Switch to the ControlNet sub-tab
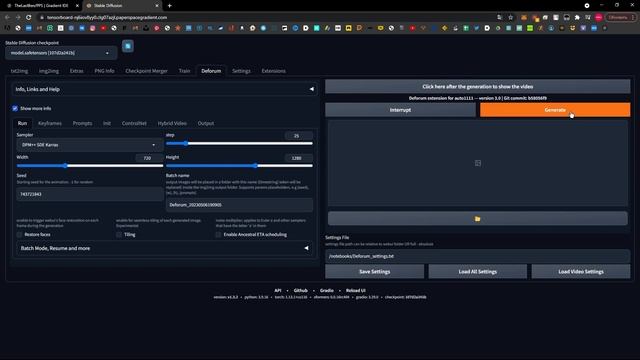The height and width of the screenshot is (360, 640). (x=134, y=123)
